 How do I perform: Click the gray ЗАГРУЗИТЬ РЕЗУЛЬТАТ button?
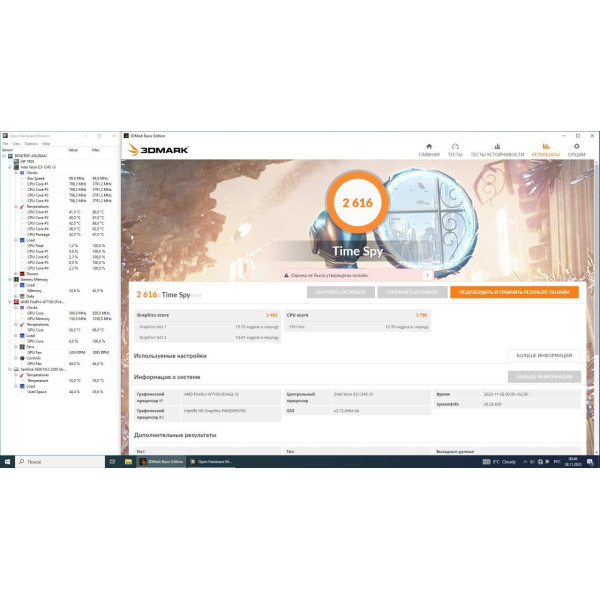pos(341,292)
